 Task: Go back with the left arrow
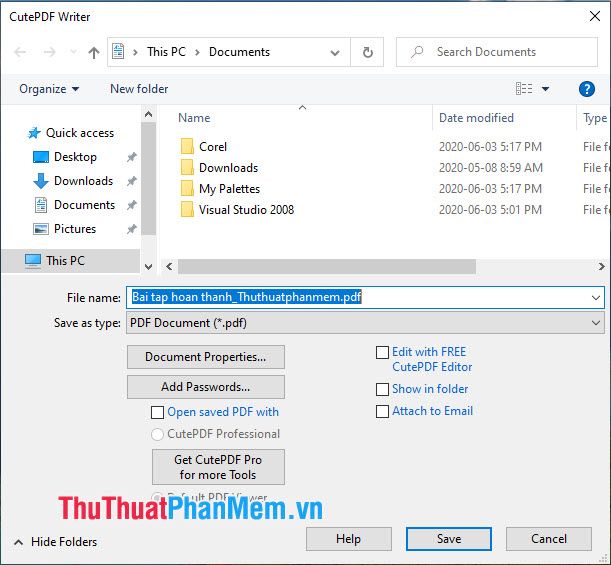[x=20, y=52]
